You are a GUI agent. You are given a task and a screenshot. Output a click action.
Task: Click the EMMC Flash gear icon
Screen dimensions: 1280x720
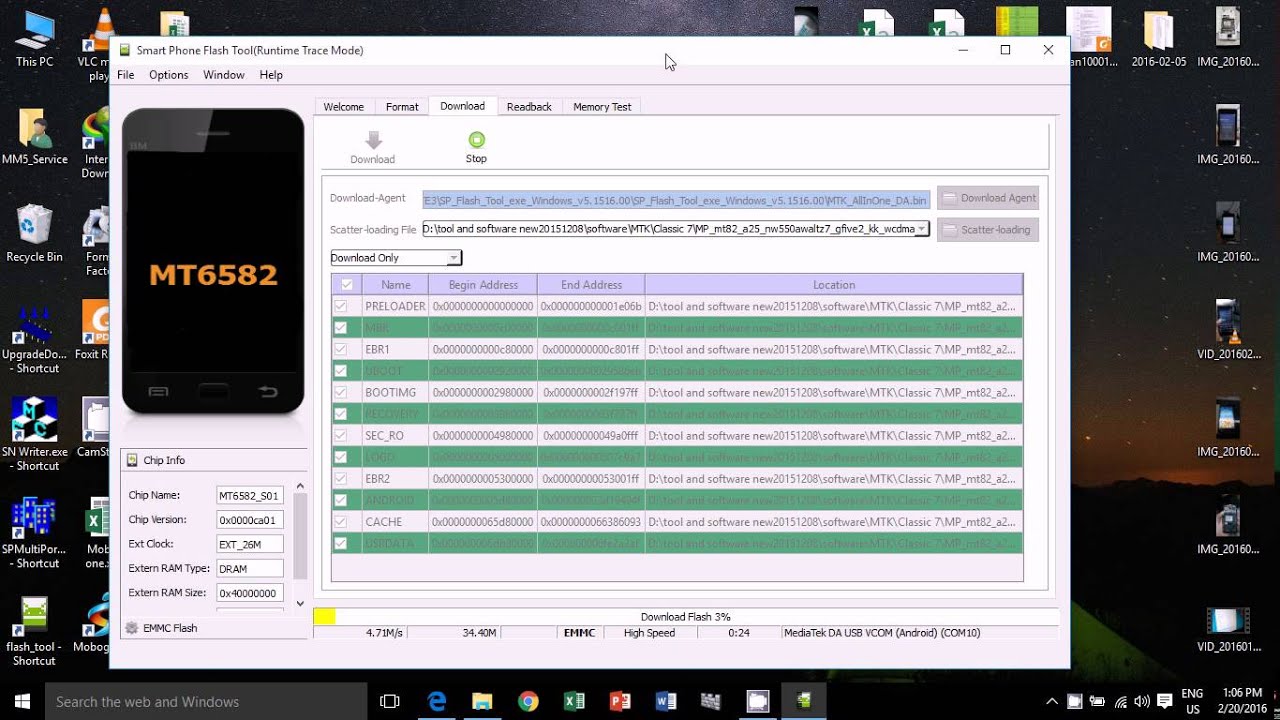pyautogui.click(x=131, y=628)
